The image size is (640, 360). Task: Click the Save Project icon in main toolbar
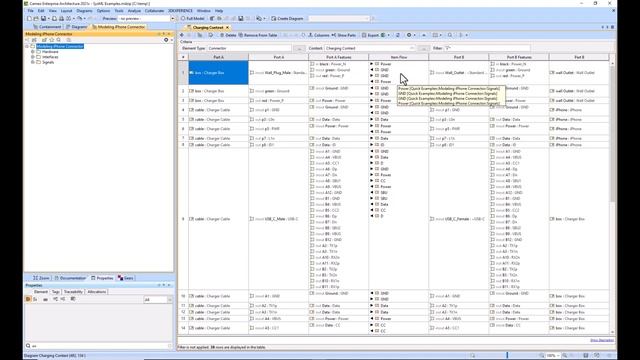coord(43,18)
